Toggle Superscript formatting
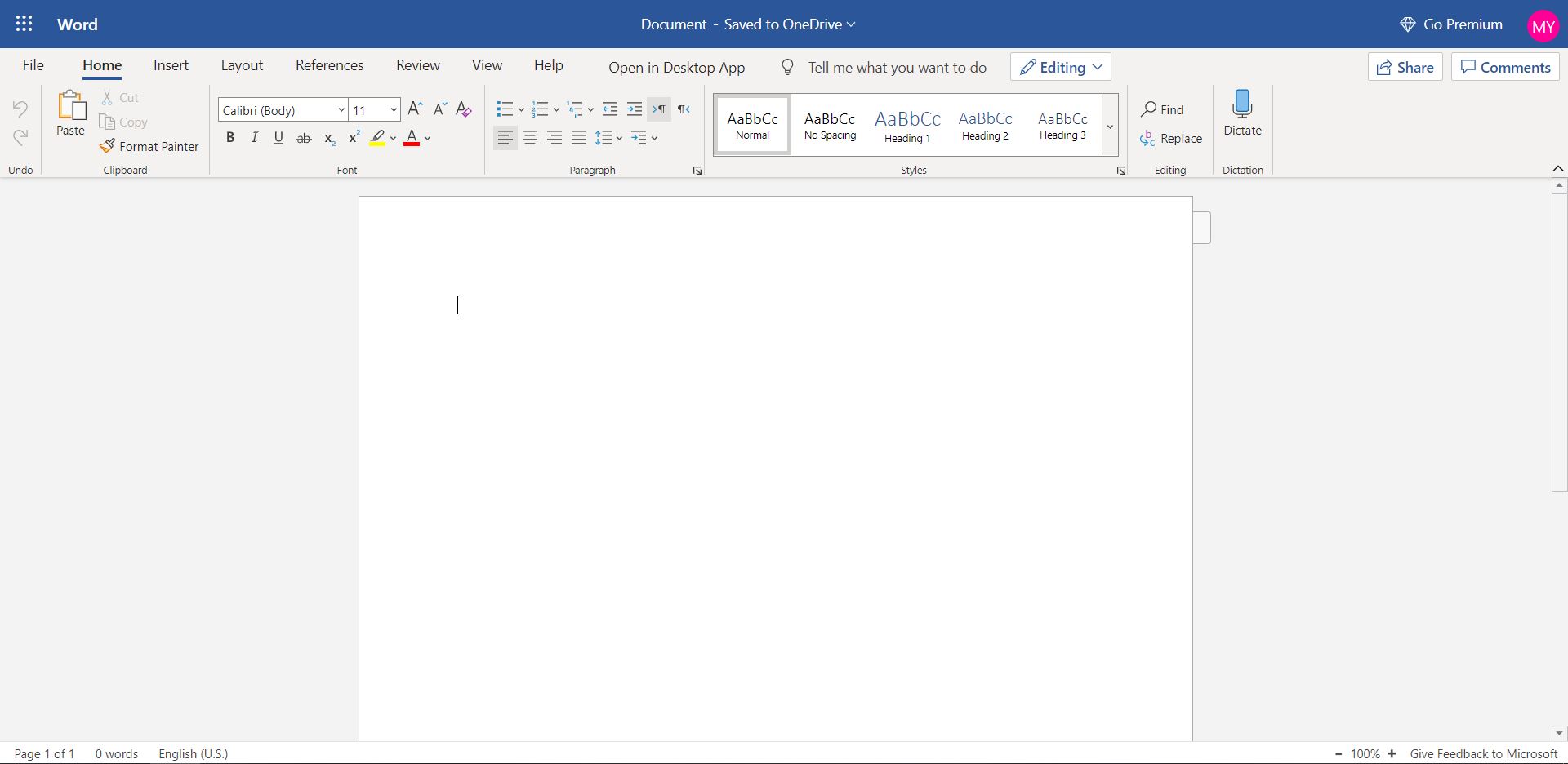The image size is (1568, 764). [x=354, y=138]
